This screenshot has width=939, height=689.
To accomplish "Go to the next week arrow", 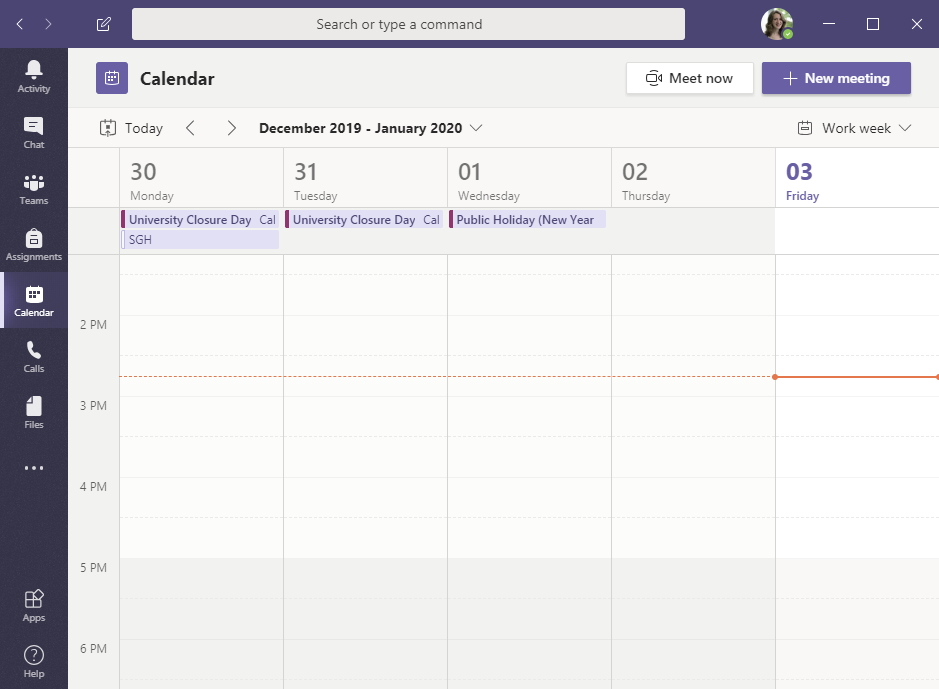I will 232,128.
